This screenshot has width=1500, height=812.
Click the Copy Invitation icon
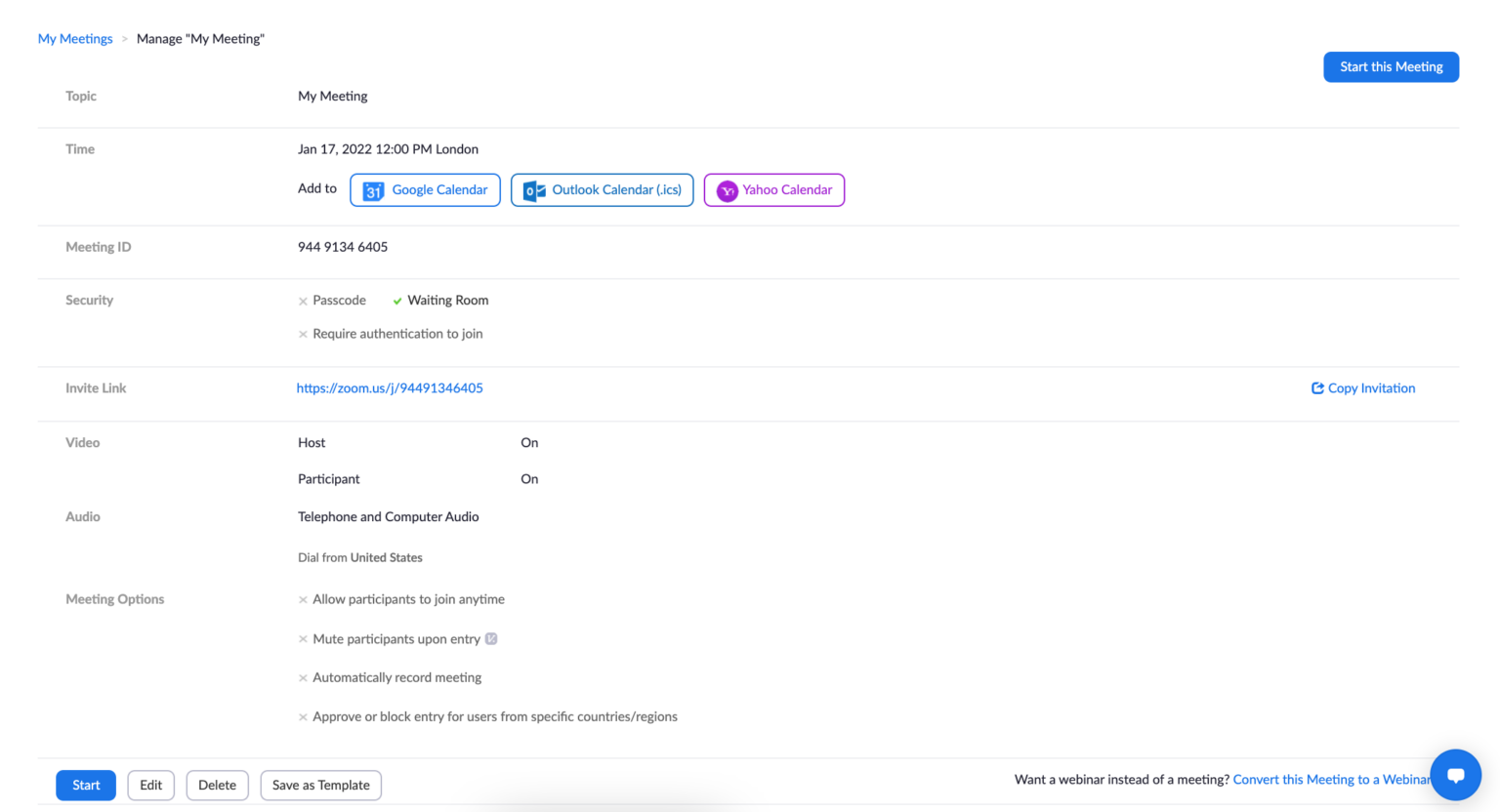(1317, 388)
